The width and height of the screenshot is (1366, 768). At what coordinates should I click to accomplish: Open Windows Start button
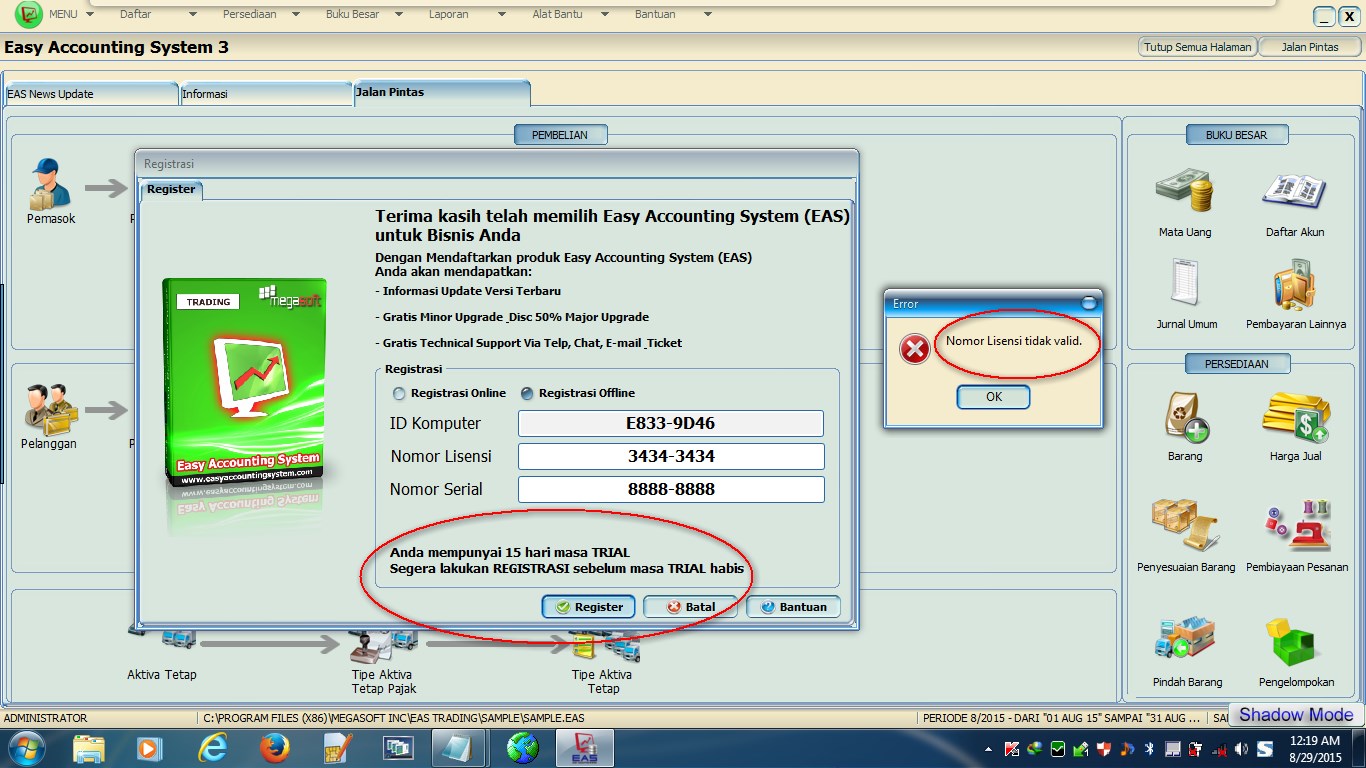click(x=27, y=748)
